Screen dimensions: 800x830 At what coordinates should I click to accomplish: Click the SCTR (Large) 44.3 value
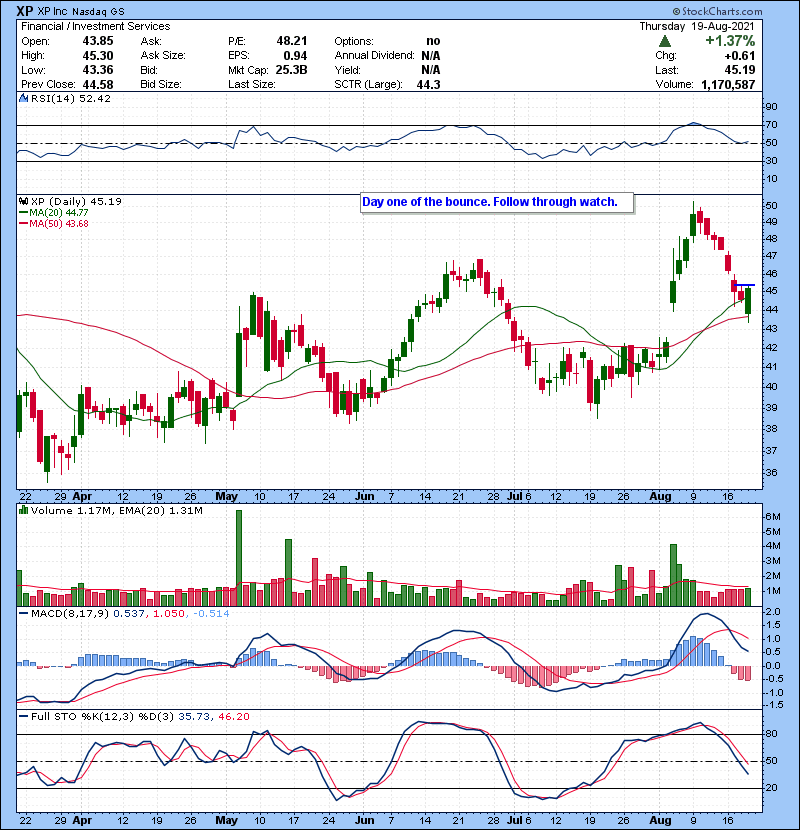[x=429, y=84]
